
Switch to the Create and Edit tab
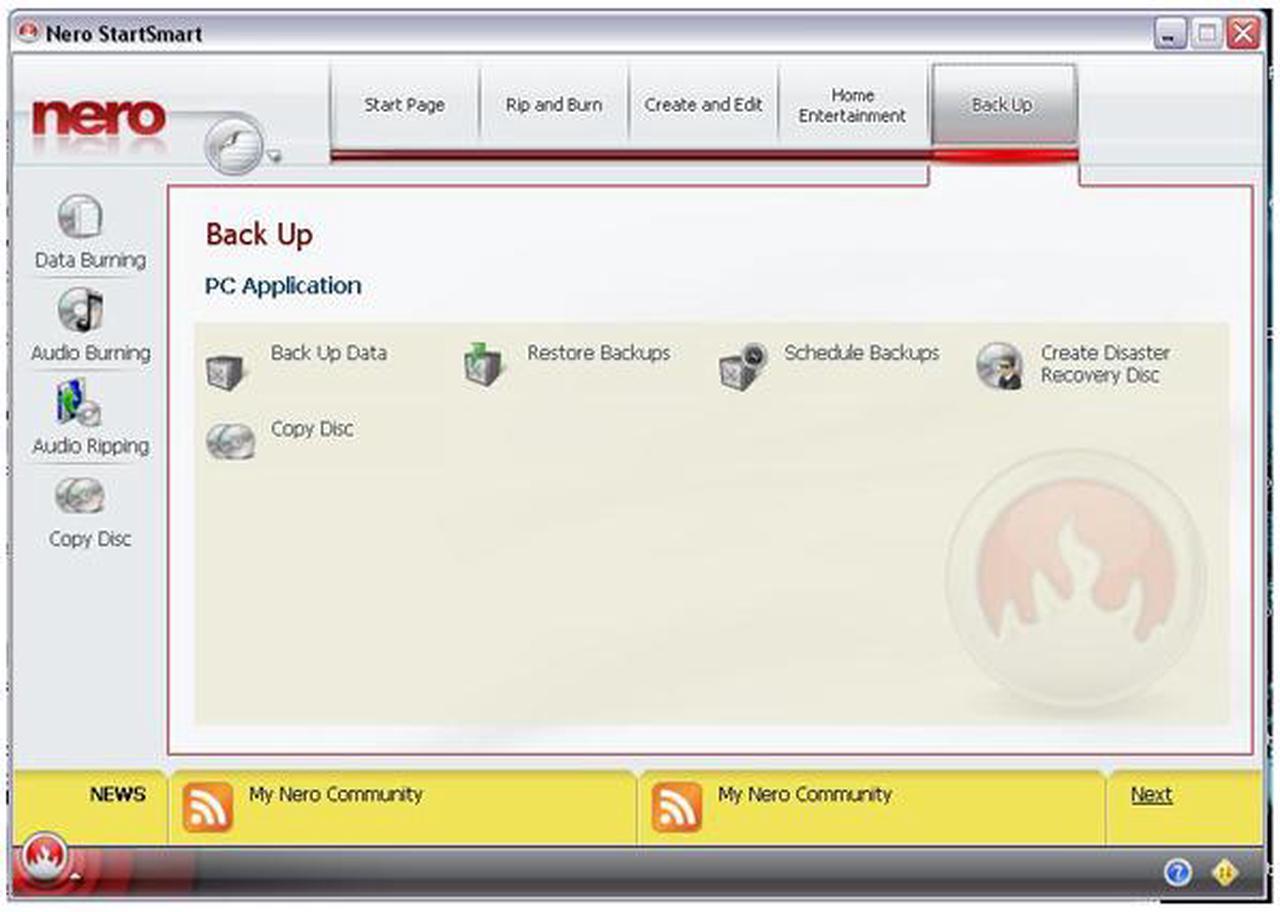pyautogui.click(x=703, y=105)
